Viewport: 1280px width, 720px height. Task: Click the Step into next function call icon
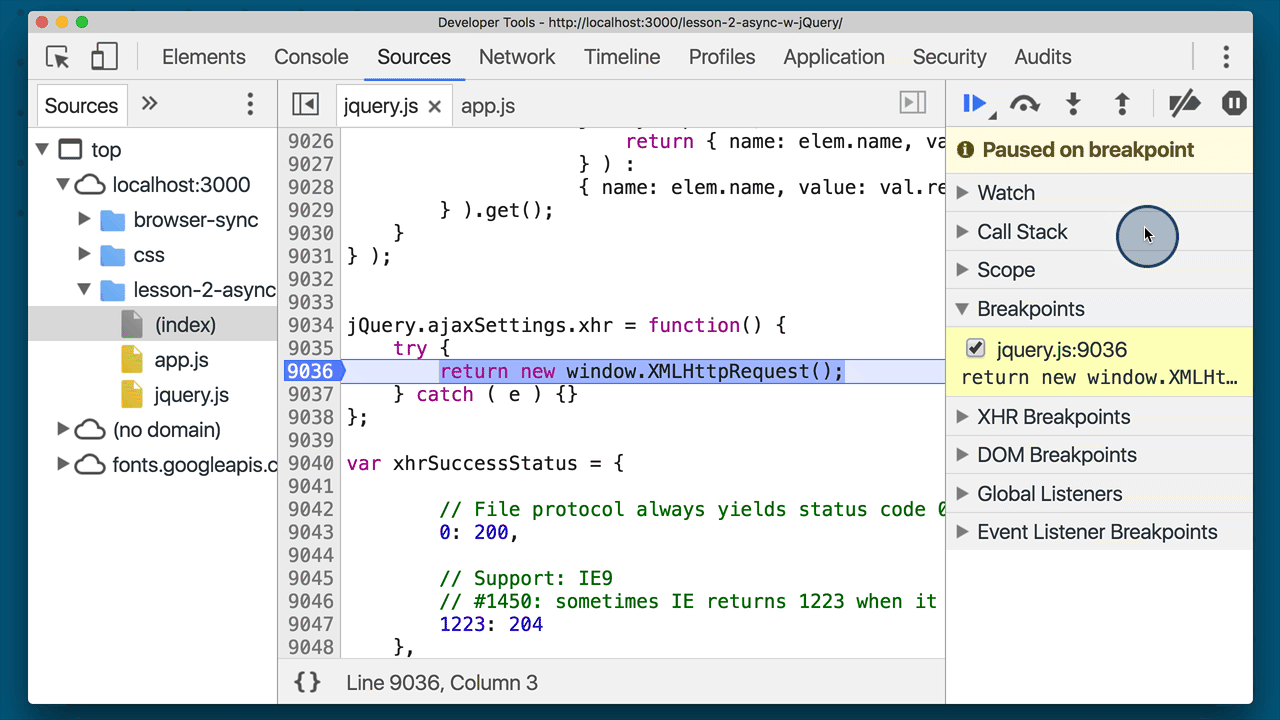[x=1072, y=103]
